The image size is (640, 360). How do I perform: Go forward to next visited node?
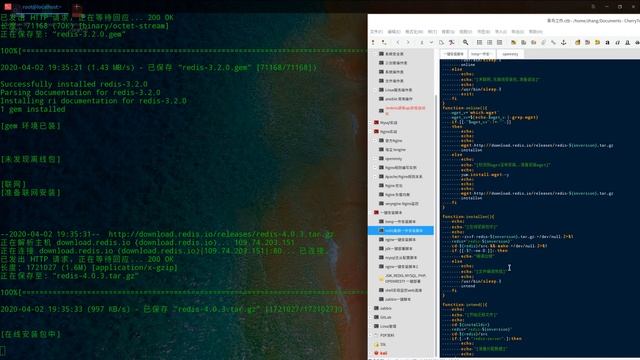(x=408, y=42)
